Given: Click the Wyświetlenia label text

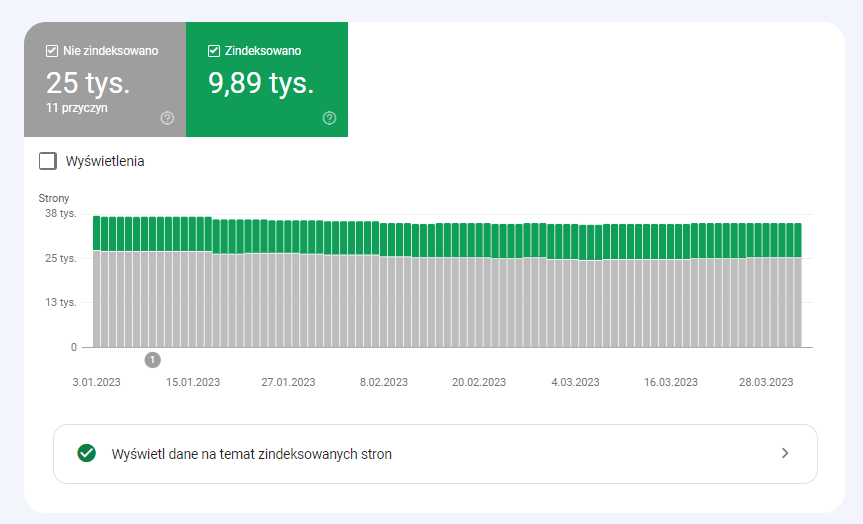Looking at the screenshot, I should [105, 161].
